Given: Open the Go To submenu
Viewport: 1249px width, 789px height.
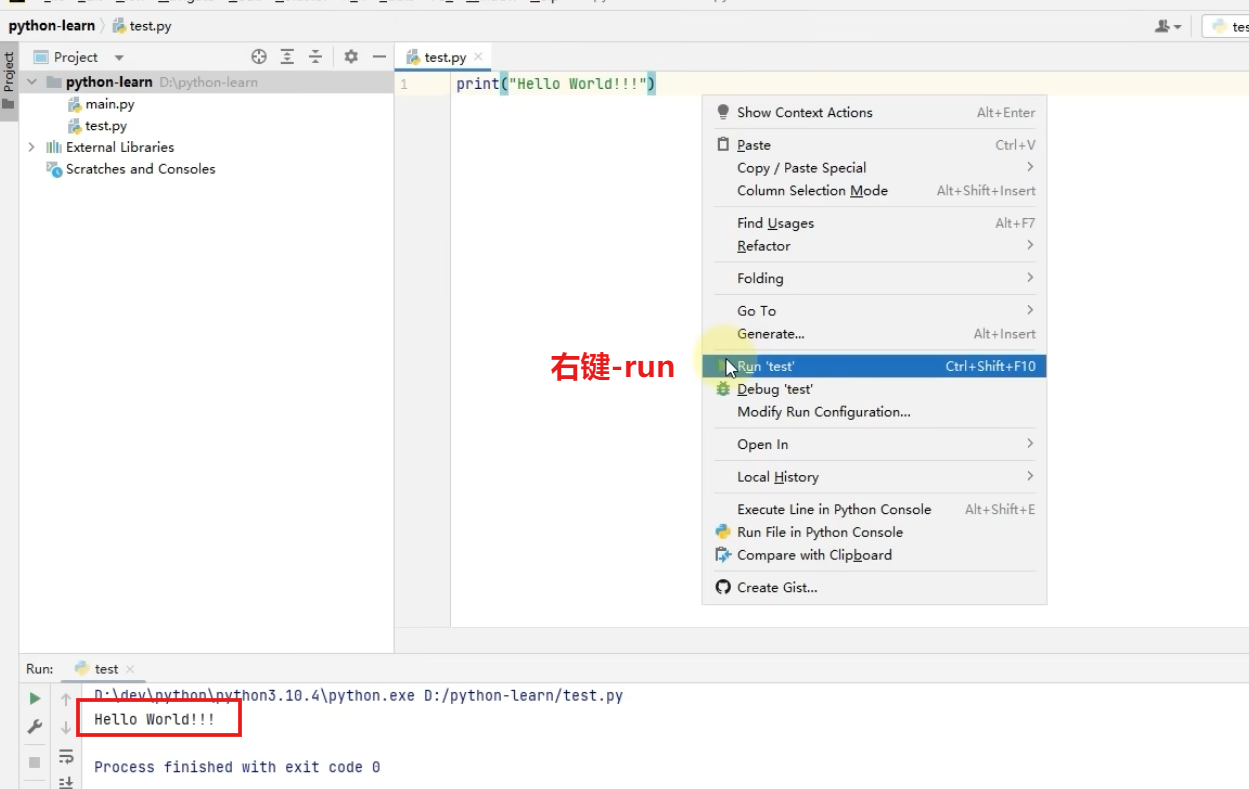Looking at the screenshot, I should [x=874, y=311].
